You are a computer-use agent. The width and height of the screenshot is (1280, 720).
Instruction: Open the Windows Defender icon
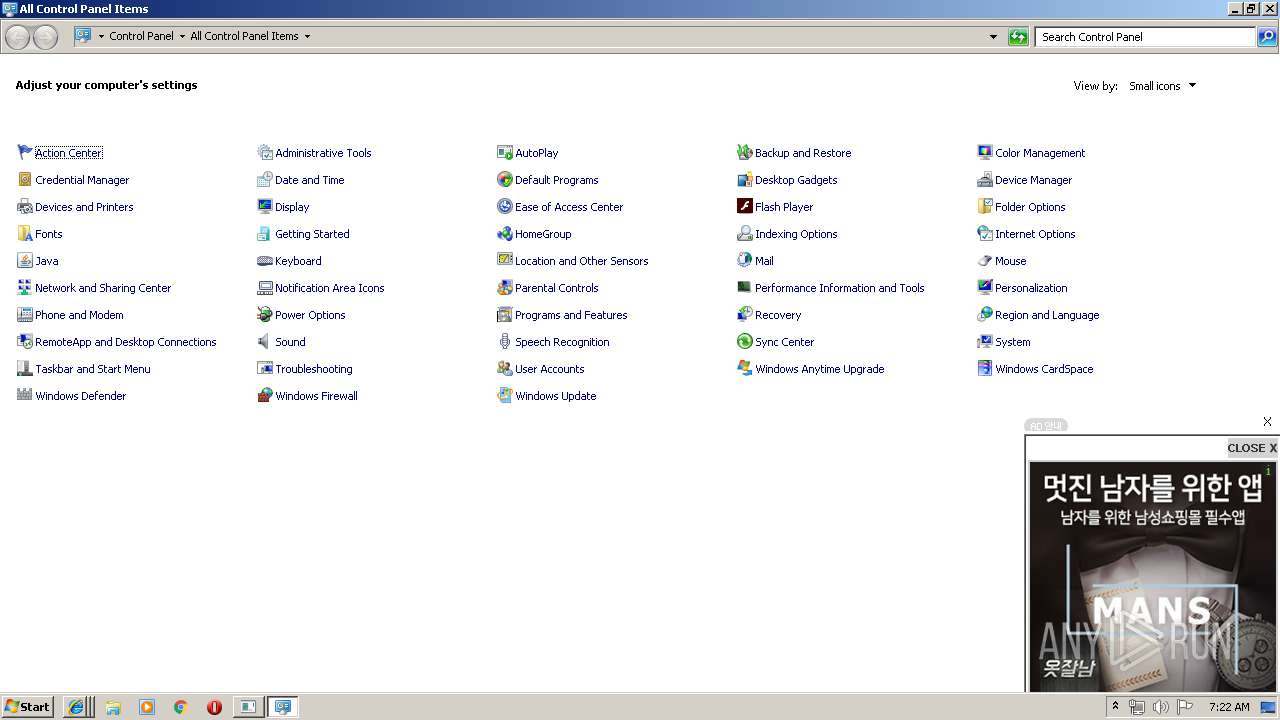click(x=25, y=395)
